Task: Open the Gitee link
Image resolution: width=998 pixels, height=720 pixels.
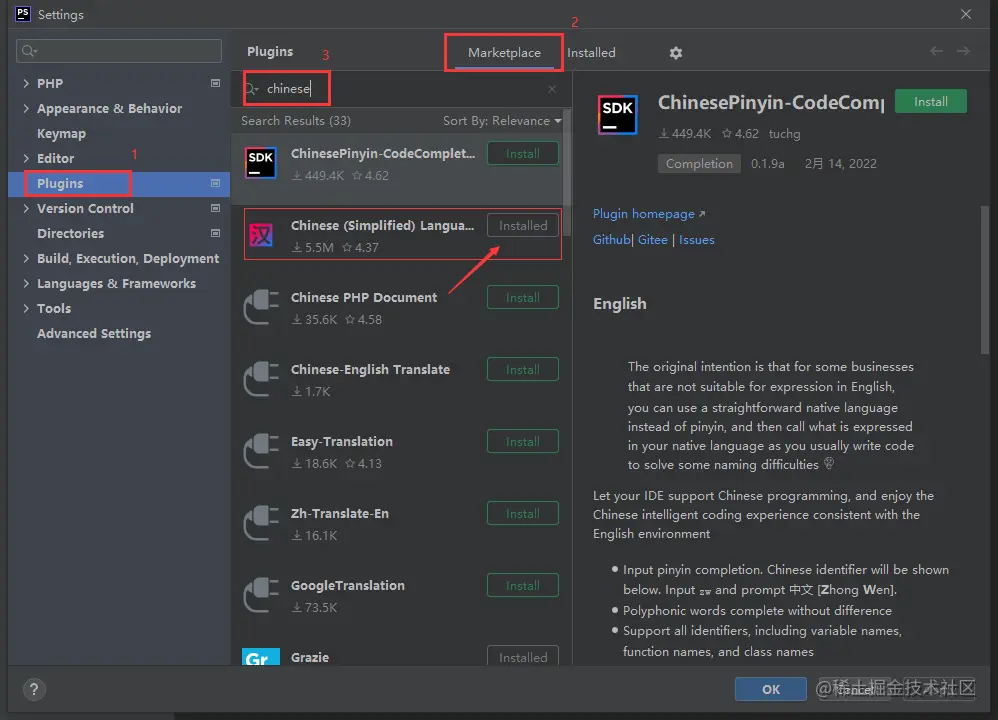Action: coord(652,240)
